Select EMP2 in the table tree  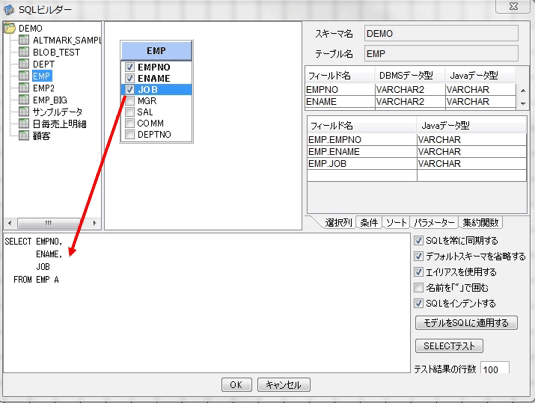click(x=43, y=88)
